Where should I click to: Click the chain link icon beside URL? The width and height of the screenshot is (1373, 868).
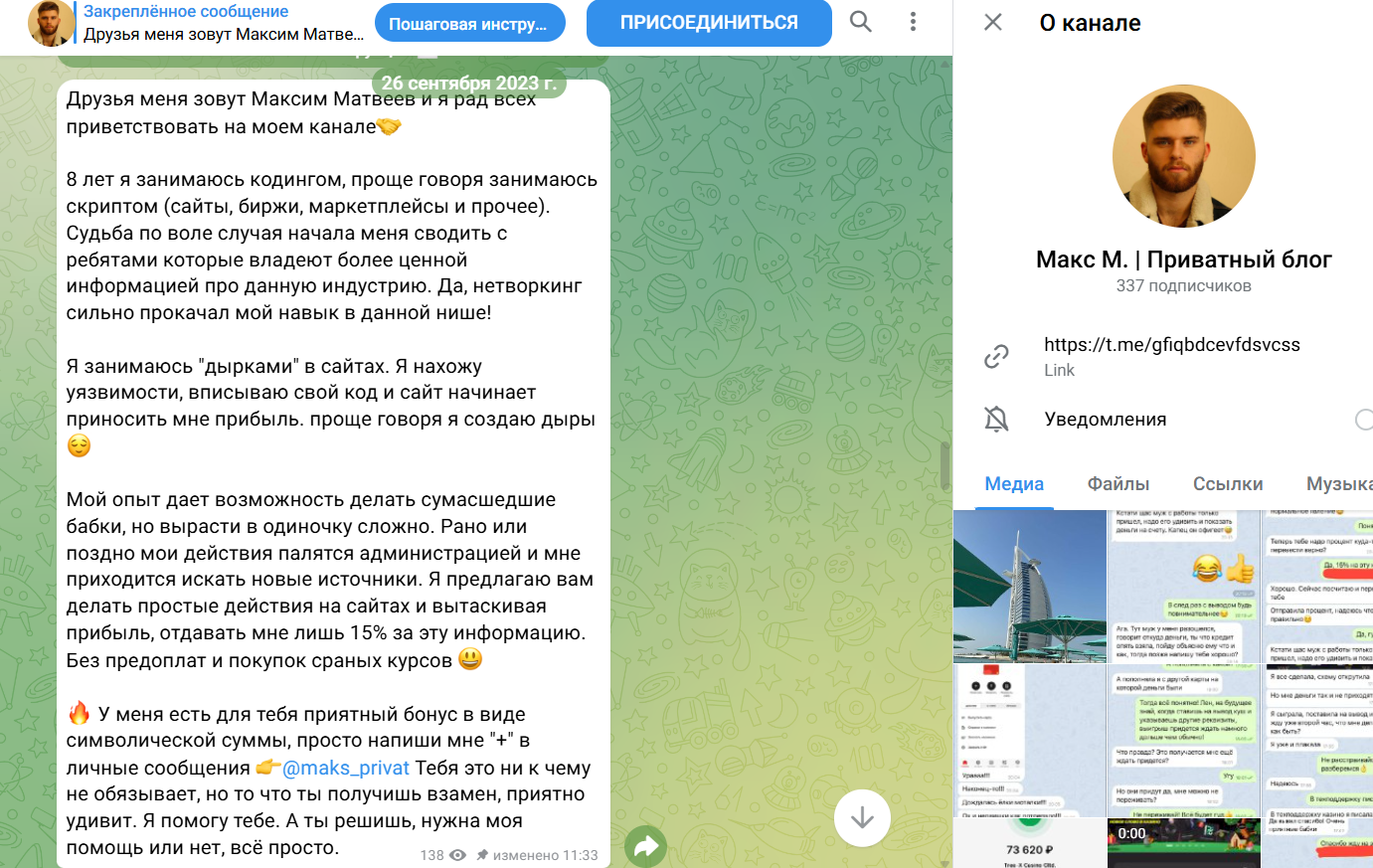996,356
